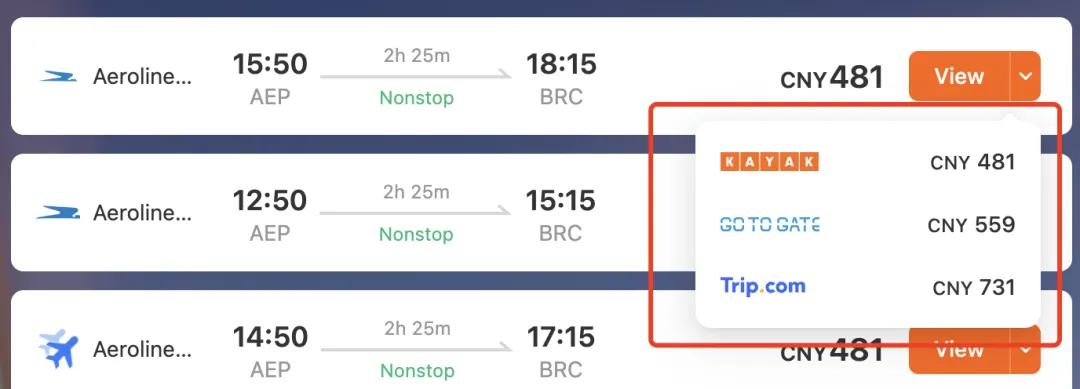Screen dimensions: 1080x389
Task: Collapse price options via arrow beside top View
Action: (x=1026, y=76)
